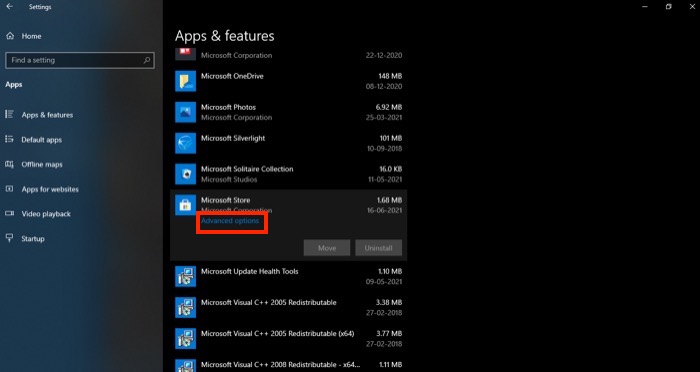
Task: Click the Update Health Tools icon
Action: point(185,276)
